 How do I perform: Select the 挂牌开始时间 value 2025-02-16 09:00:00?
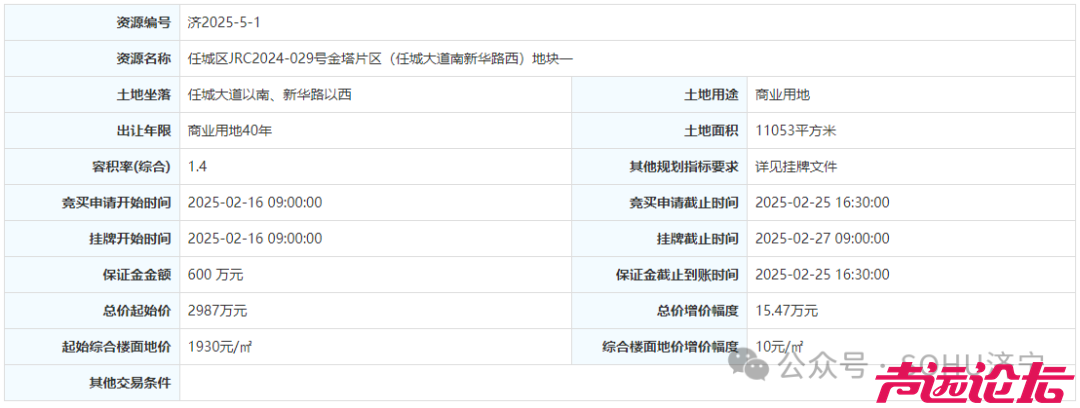point(255,238)
